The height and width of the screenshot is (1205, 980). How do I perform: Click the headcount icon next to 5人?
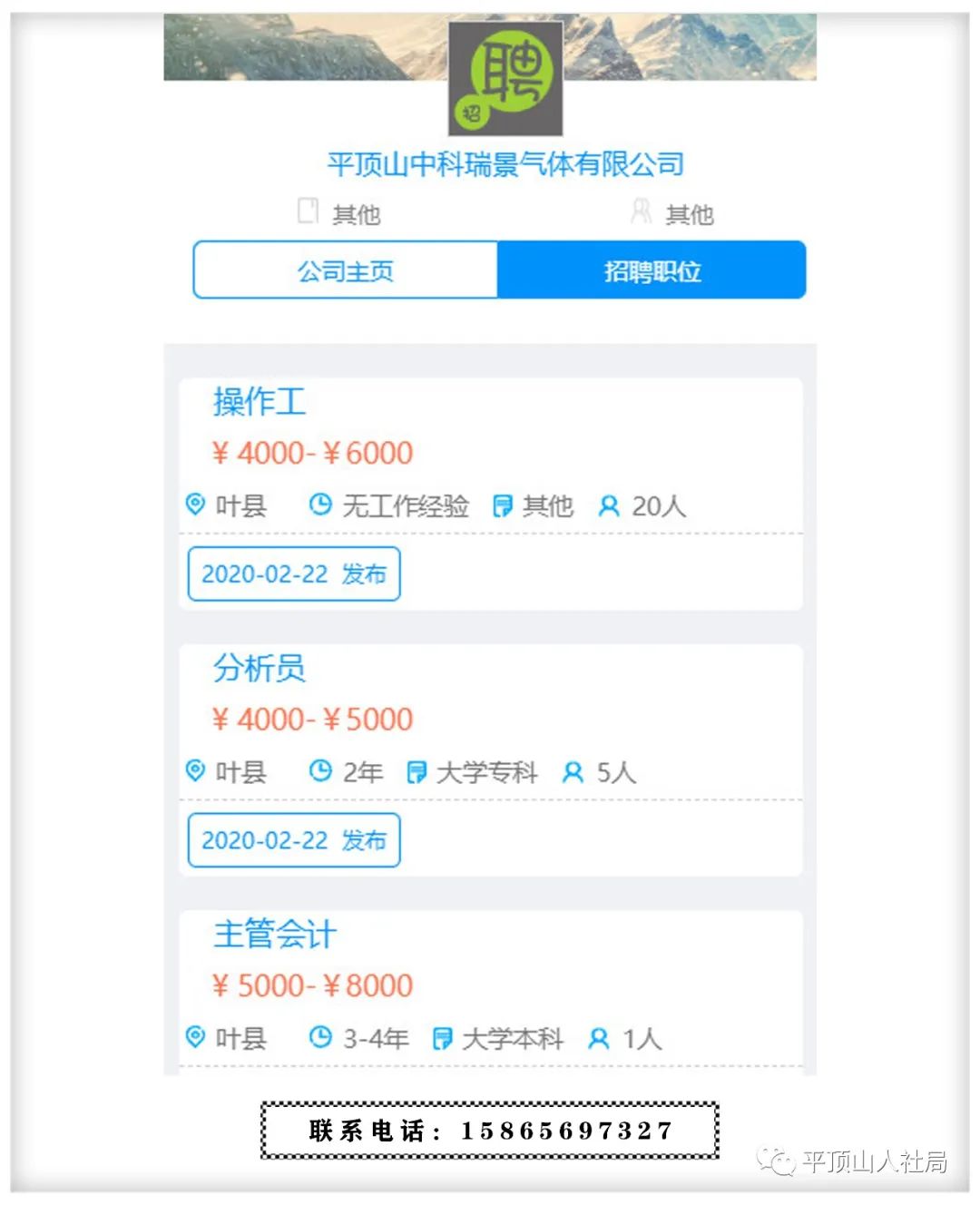click(573, 772)
